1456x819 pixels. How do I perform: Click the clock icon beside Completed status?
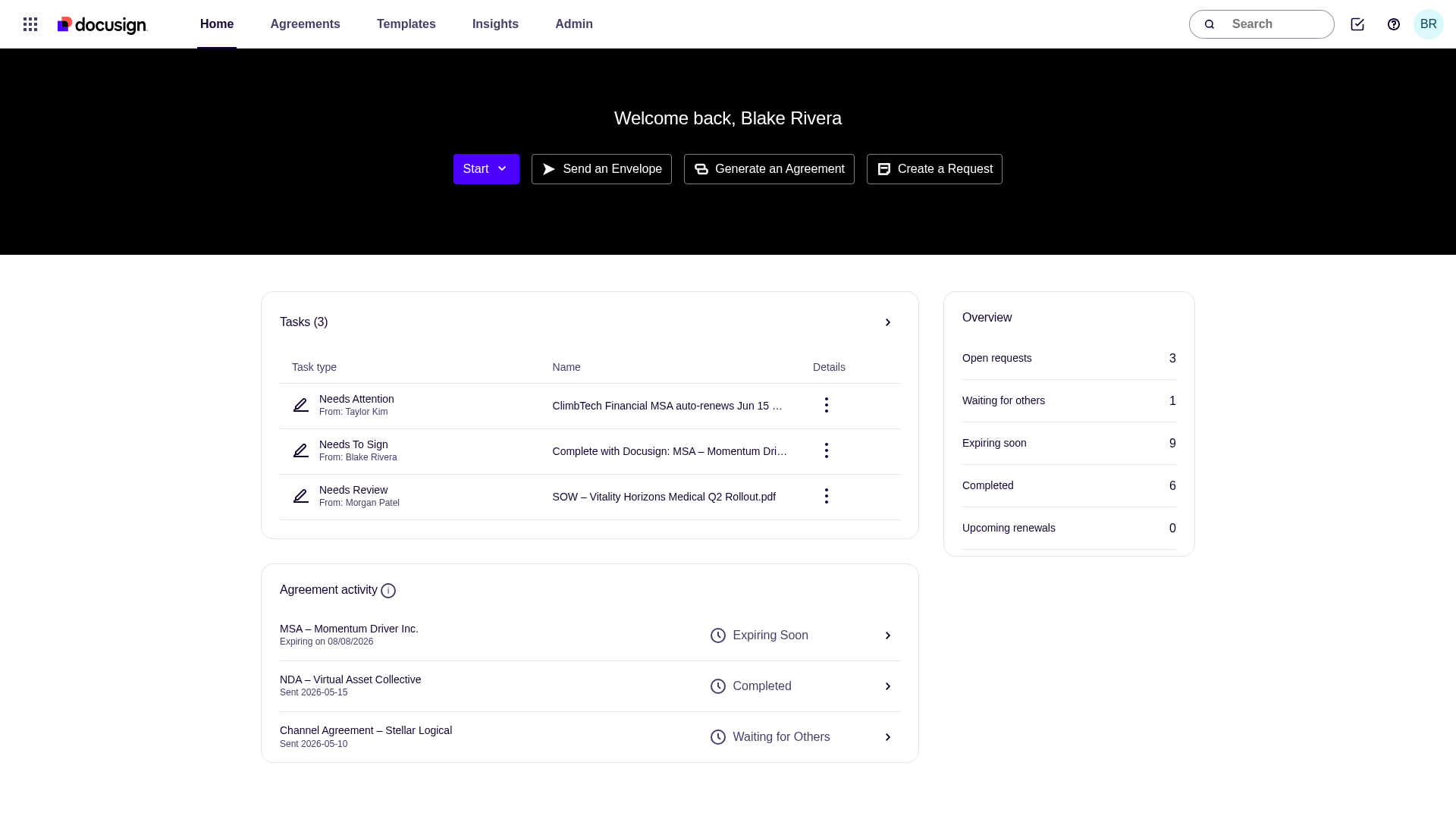click(718, 686)
